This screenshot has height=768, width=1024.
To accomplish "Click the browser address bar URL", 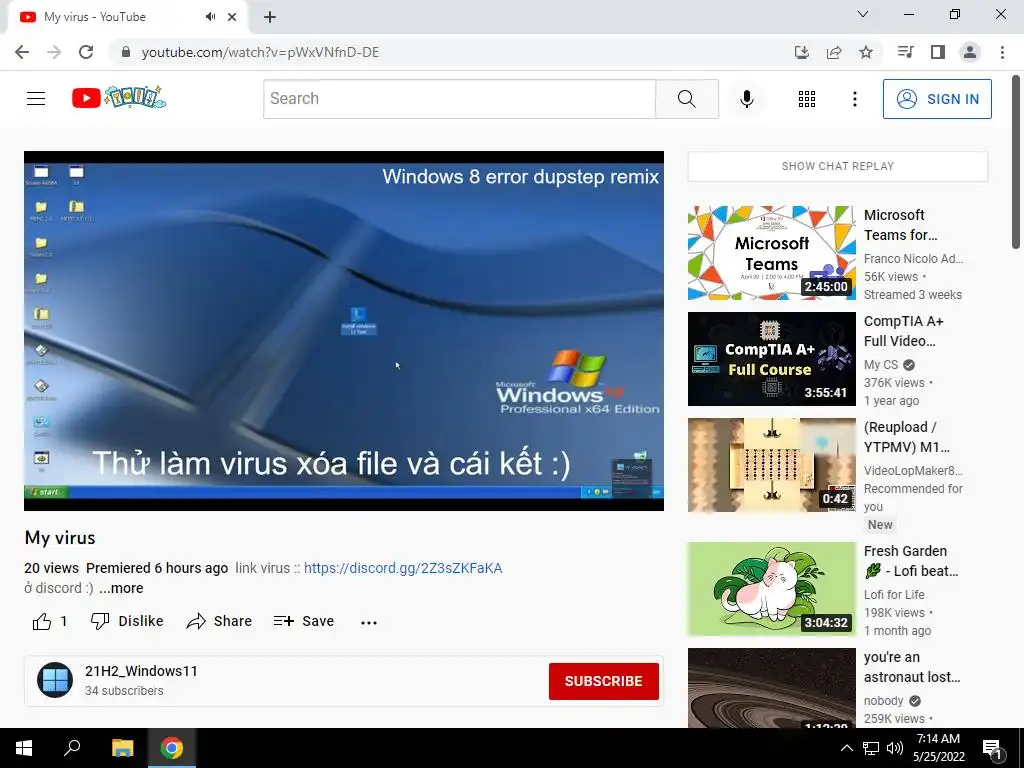I will click(x=260, y=52).
